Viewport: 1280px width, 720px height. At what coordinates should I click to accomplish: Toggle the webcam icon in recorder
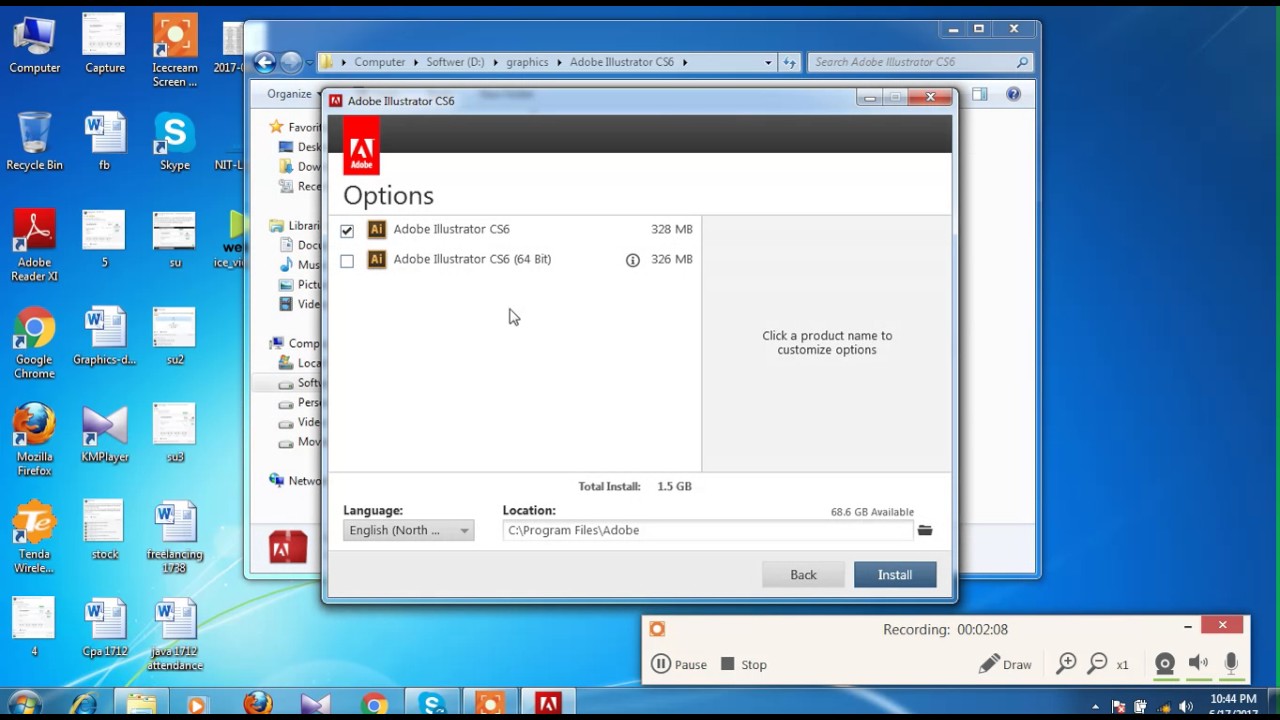1164,664
